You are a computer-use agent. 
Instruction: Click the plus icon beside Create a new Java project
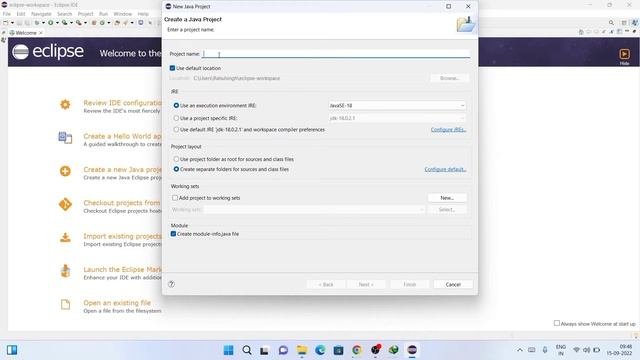pos(65,171)
